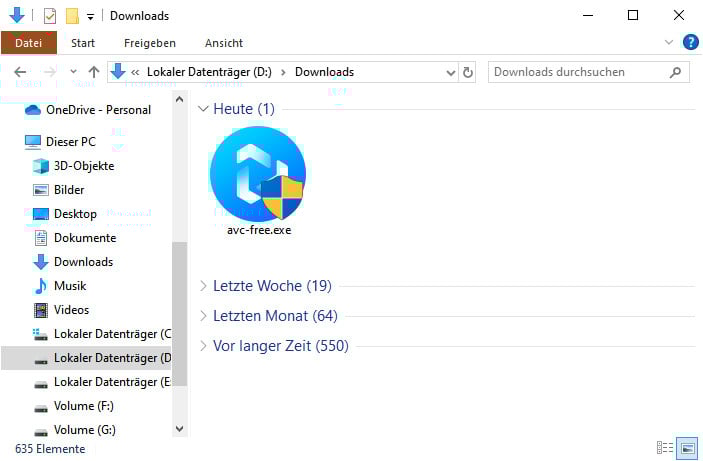Go up one folder level
Viewport: 703px width, 461px height.
click(94, 72)
